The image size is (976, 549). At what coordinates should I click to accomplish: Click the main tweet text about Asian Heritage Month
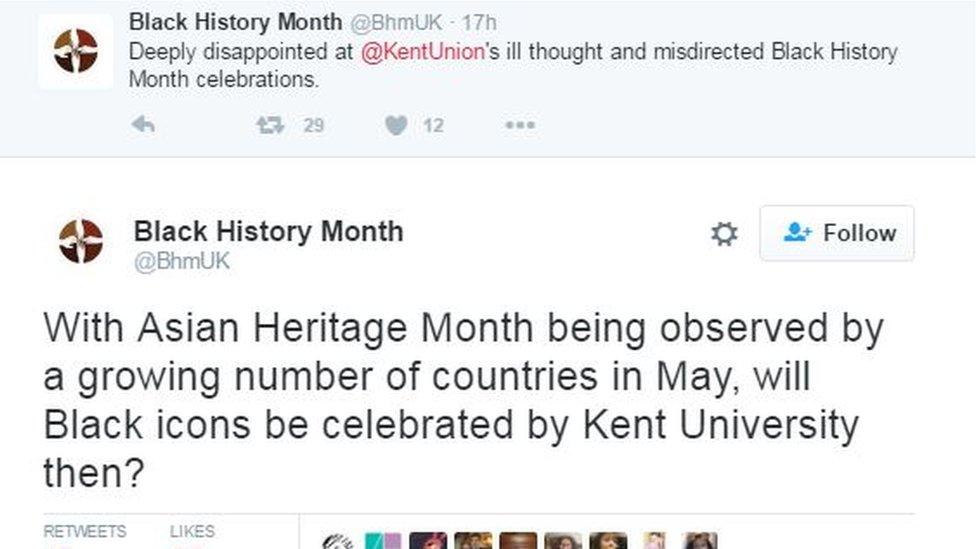point(450,401)
